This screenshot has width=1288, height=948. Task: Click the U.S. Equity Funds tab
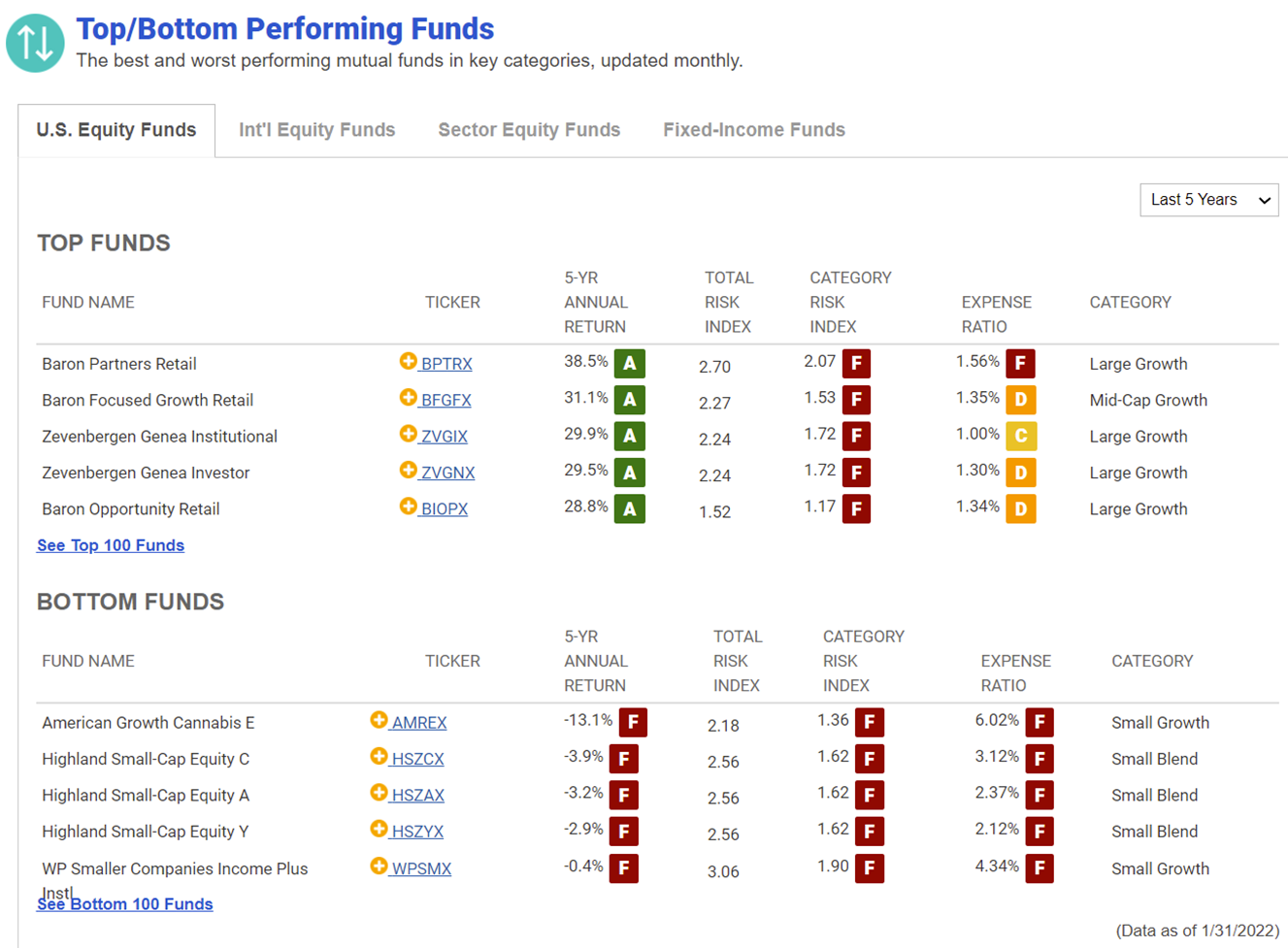pyautogui.click(x=116, y=130)
